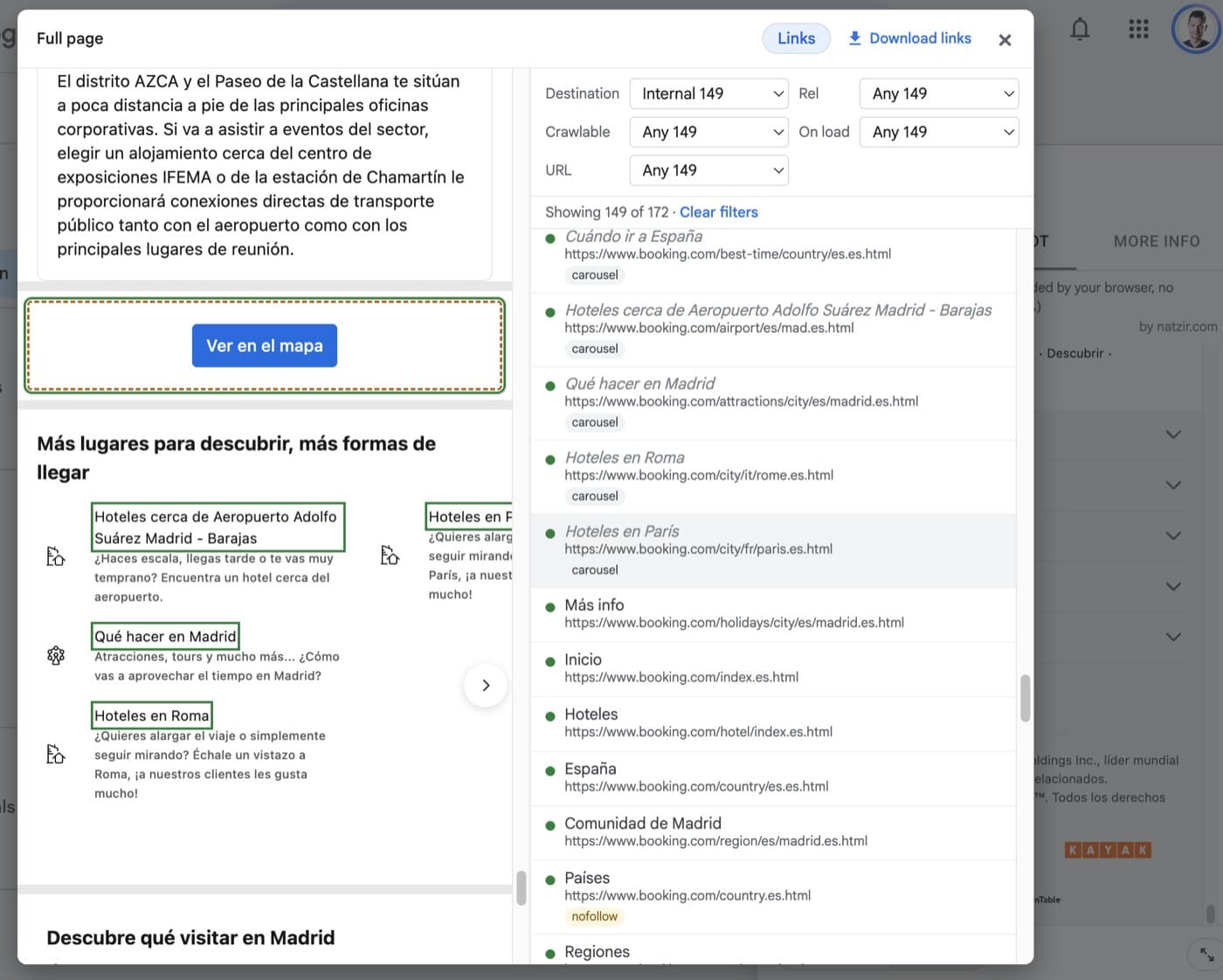
Task: Click Hoteles cerca de Aeropuerto Adolfo Suárez link in preview
Action: coord(218,528)
